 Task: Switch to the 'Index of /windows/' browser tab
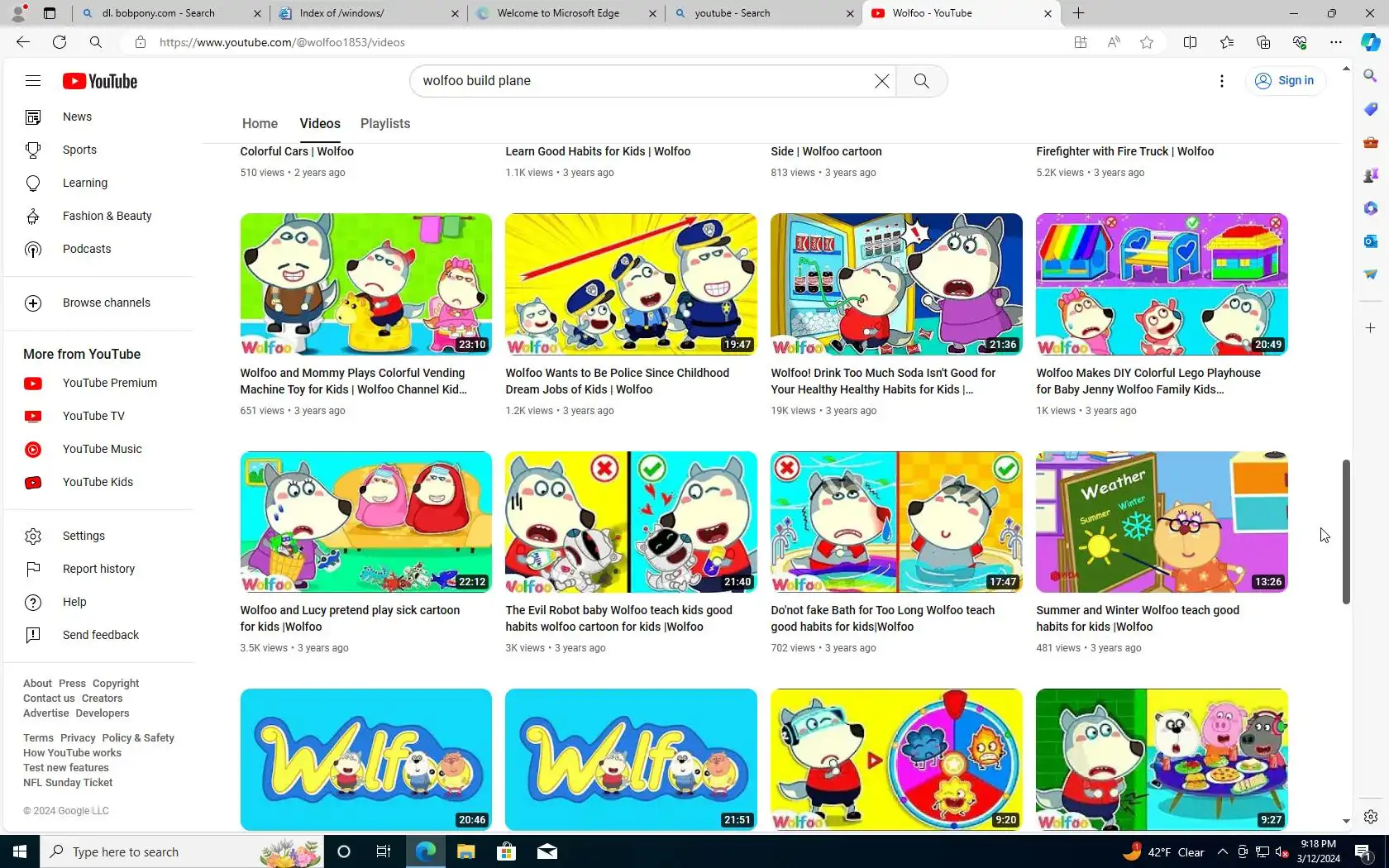click(x=368, y=13)
